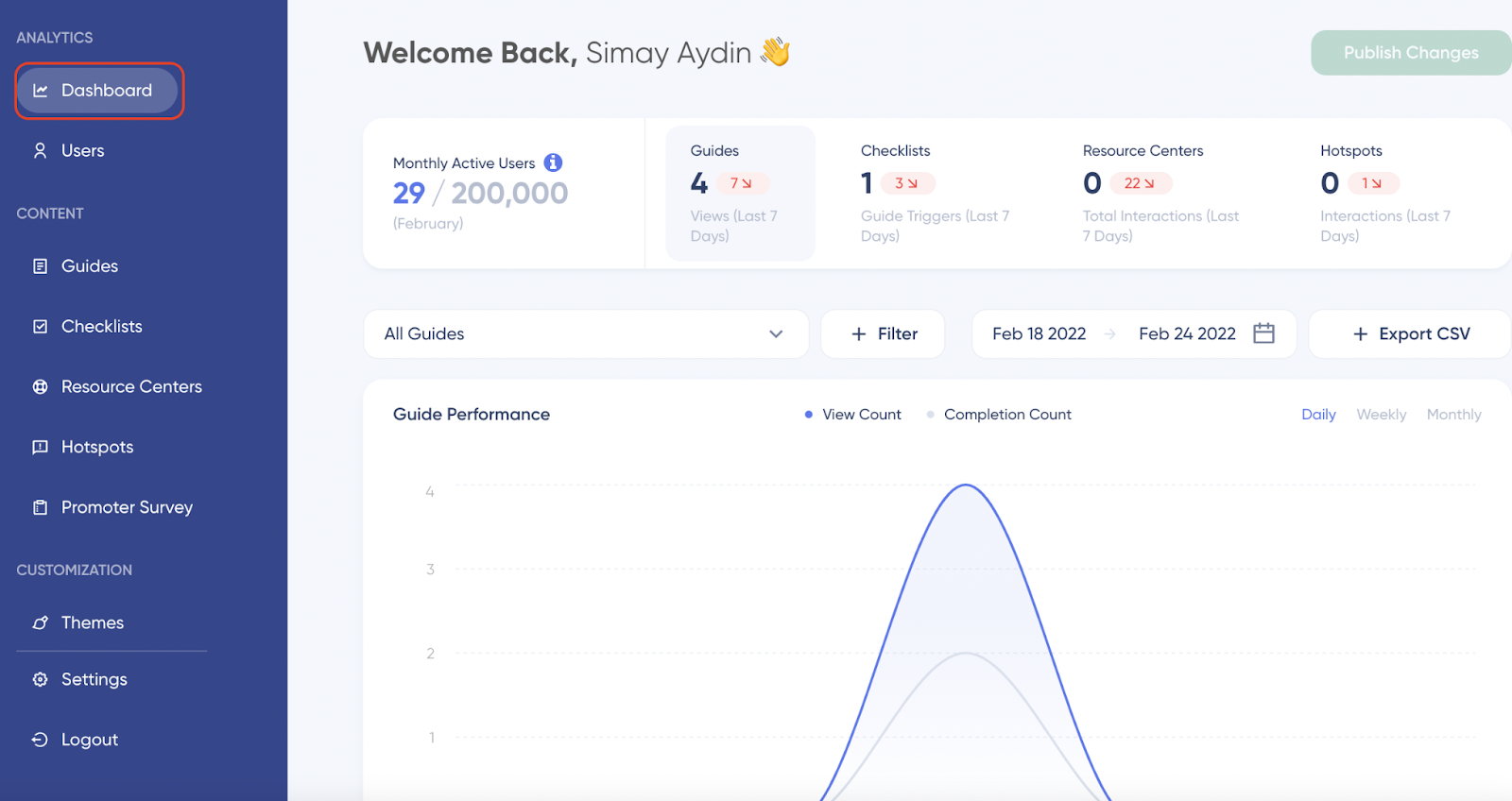Click the Hotspots sidebar icon
1512x801 pixels.
tap(41, 448)
